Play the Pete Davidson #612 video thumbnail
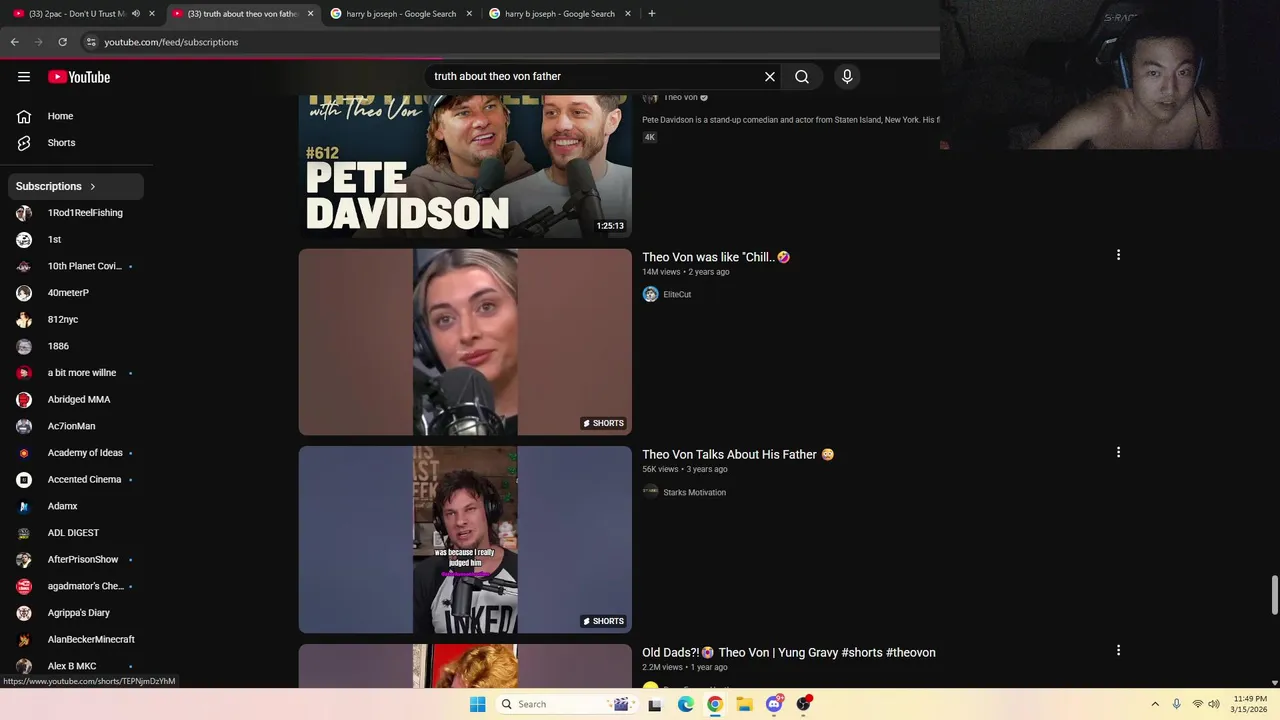This screenshot has height=720, width=1280. (465, 166)
